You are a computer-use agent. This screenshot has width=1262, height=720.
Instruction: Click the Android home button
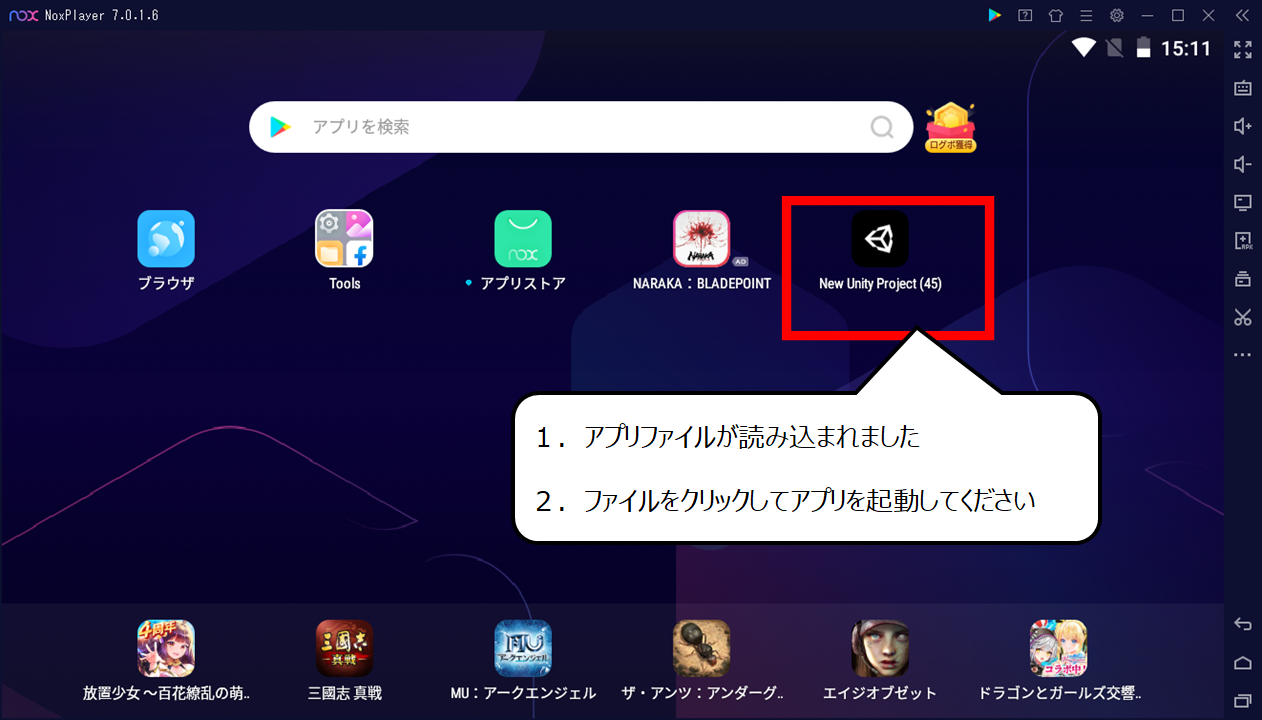click(x=1243, y=662)
